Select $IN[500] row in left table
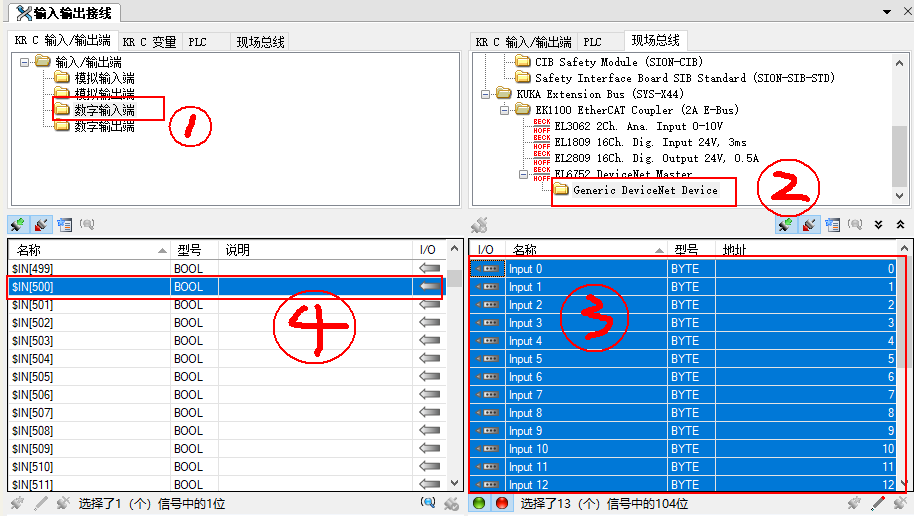This screenshot has width=914, height=516. tap(227, 287)
